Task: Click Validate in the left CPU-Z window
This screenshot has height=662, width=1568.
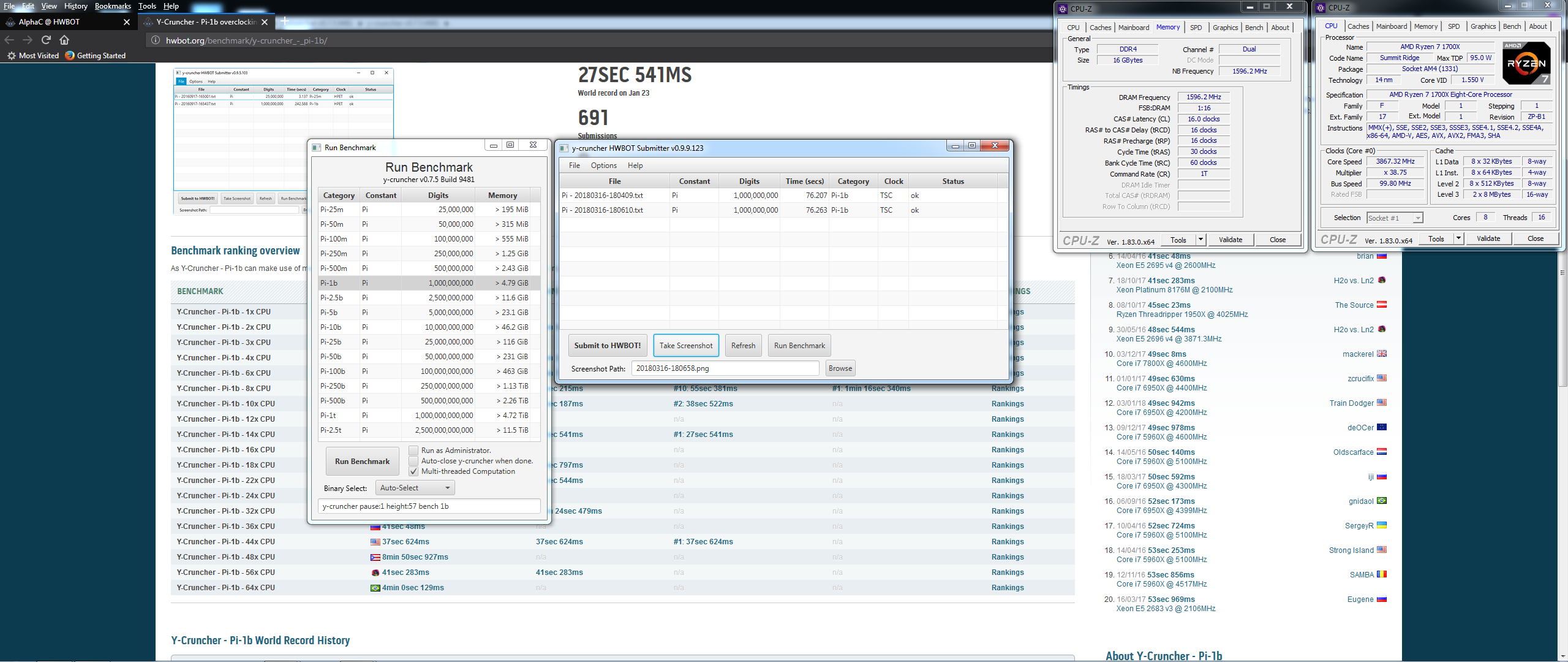Action: (1231, 240)
